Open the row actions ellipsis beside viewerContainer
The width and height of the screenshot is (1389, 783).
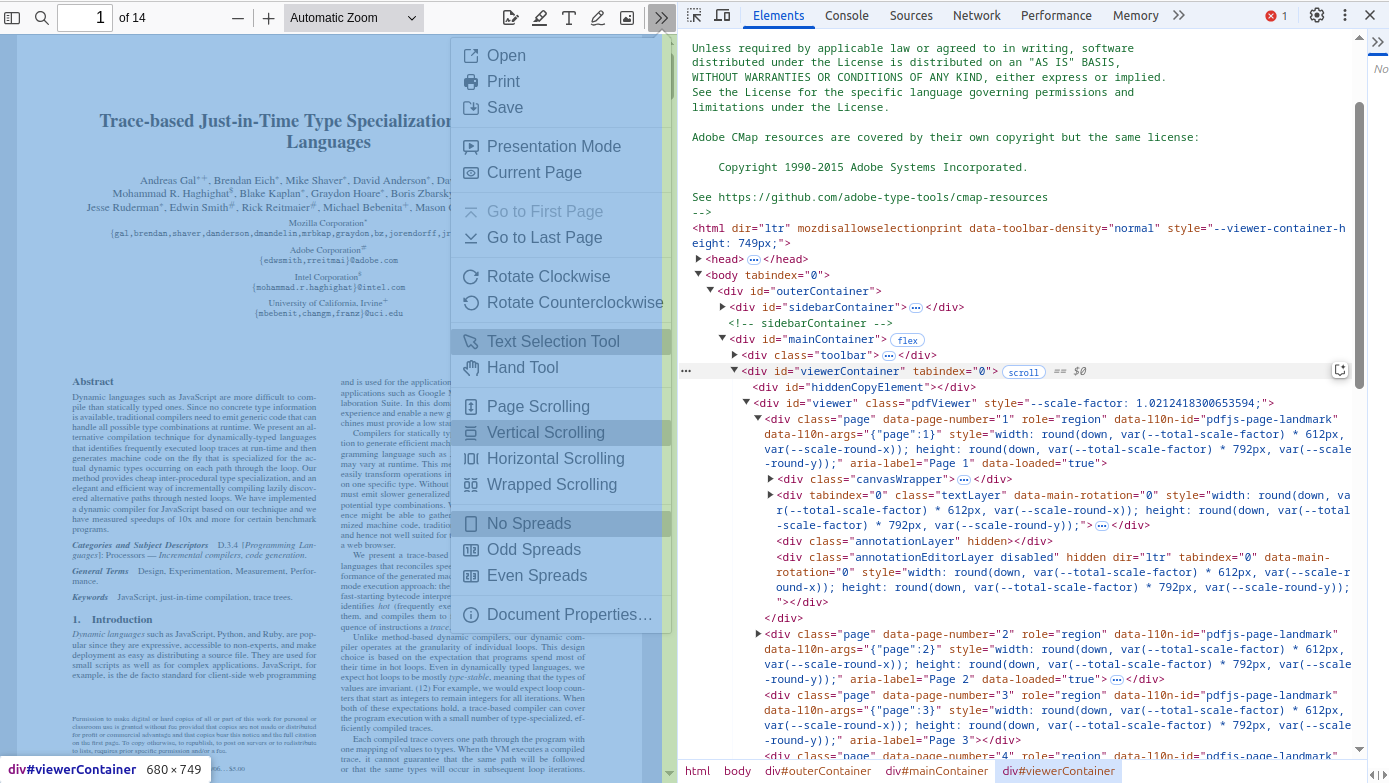(x=686, y=371)
